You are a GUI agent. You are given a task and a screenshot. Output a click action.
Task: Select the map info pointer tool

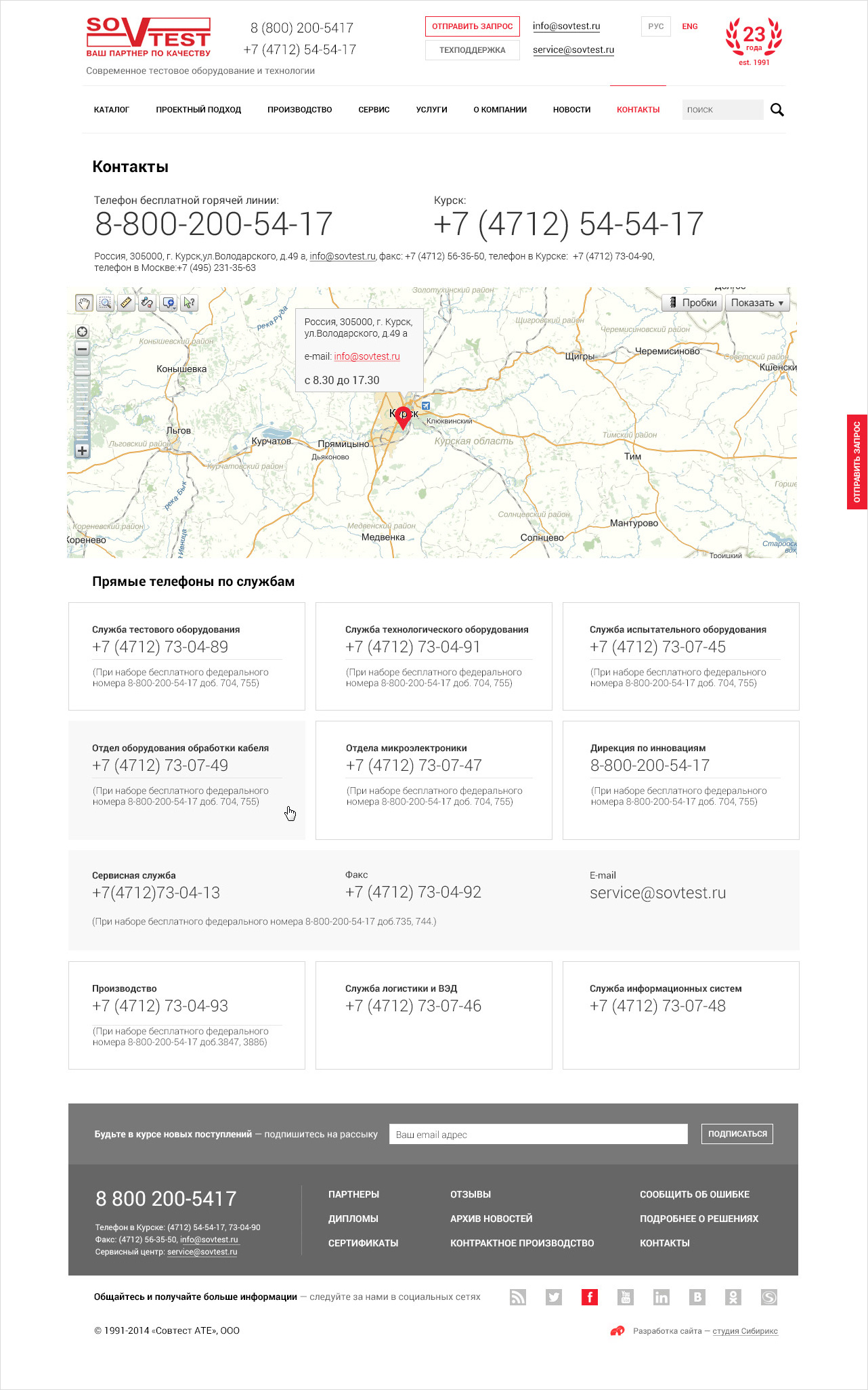click(x=190, y=303)
